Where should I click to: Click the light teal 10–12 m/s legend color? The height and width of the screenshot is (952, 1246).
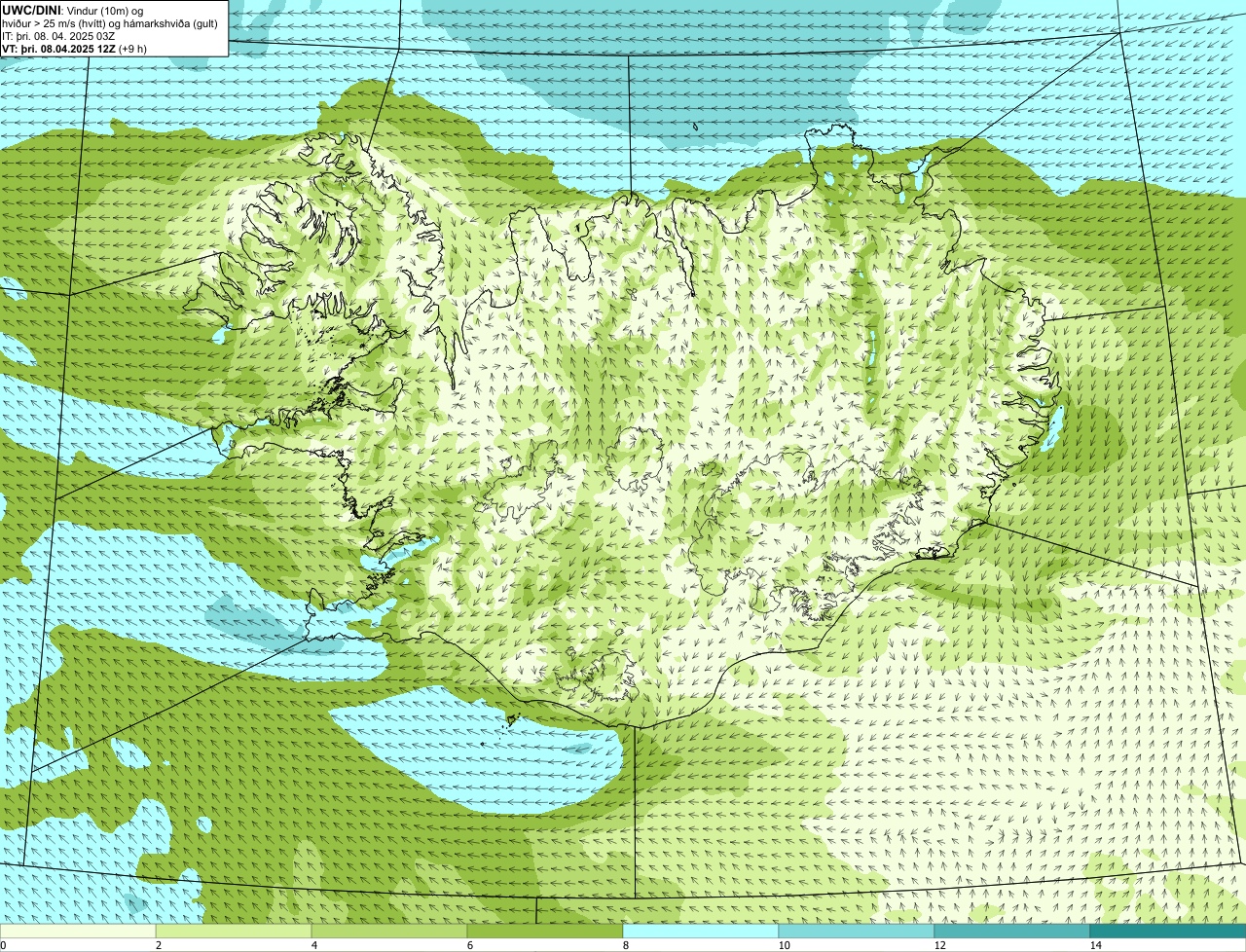click(x=857, y=931)
